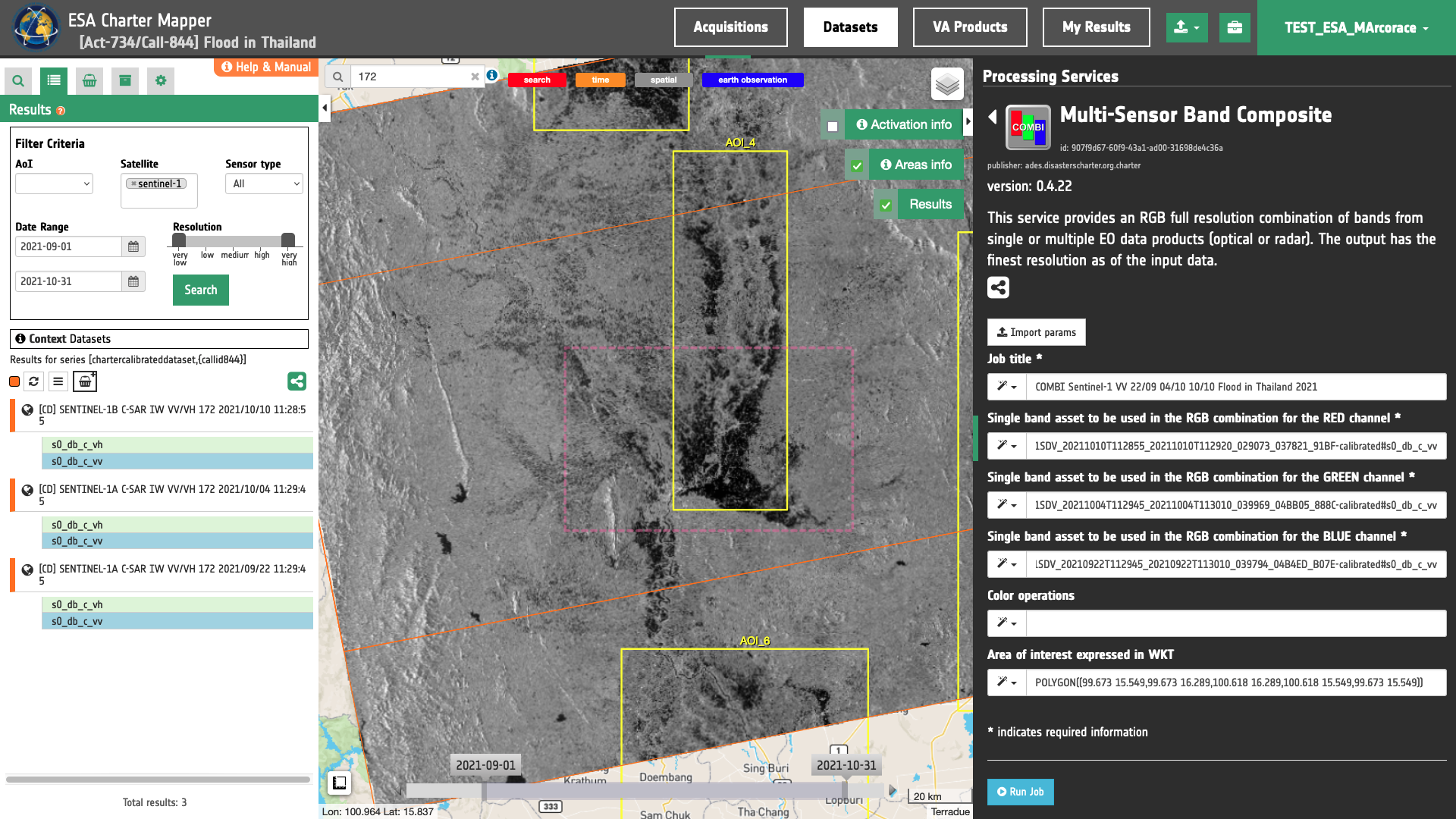Click the left resolution slider handle

pos(179,240)
